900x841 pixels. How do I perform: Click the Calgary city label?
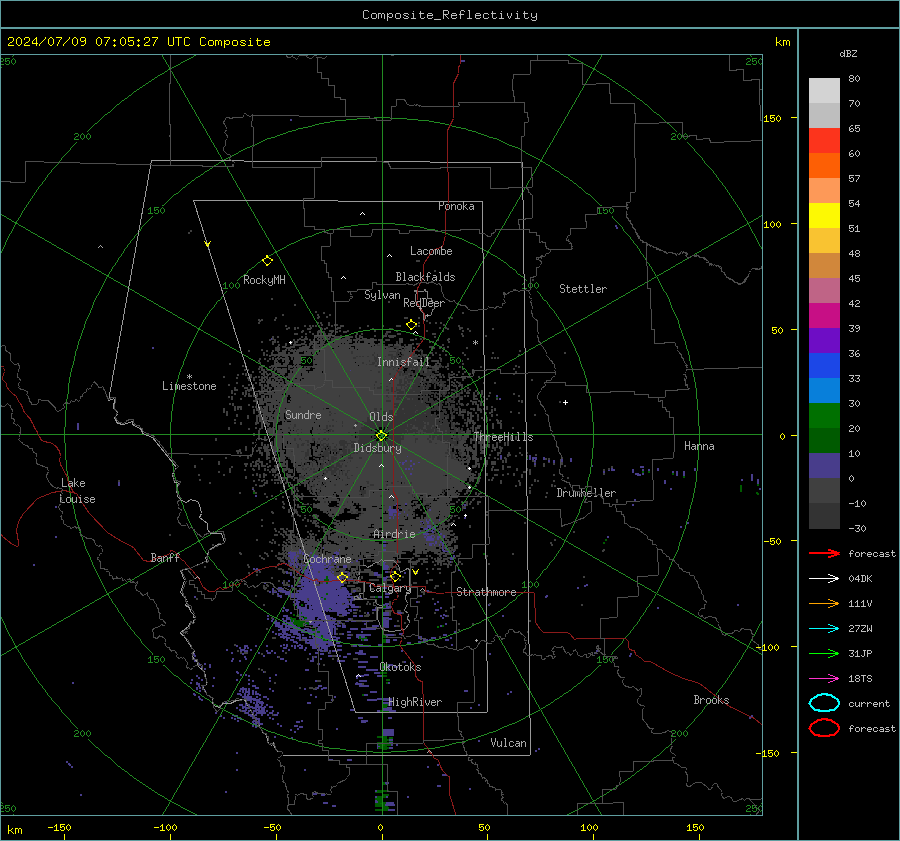coord(390,588)
